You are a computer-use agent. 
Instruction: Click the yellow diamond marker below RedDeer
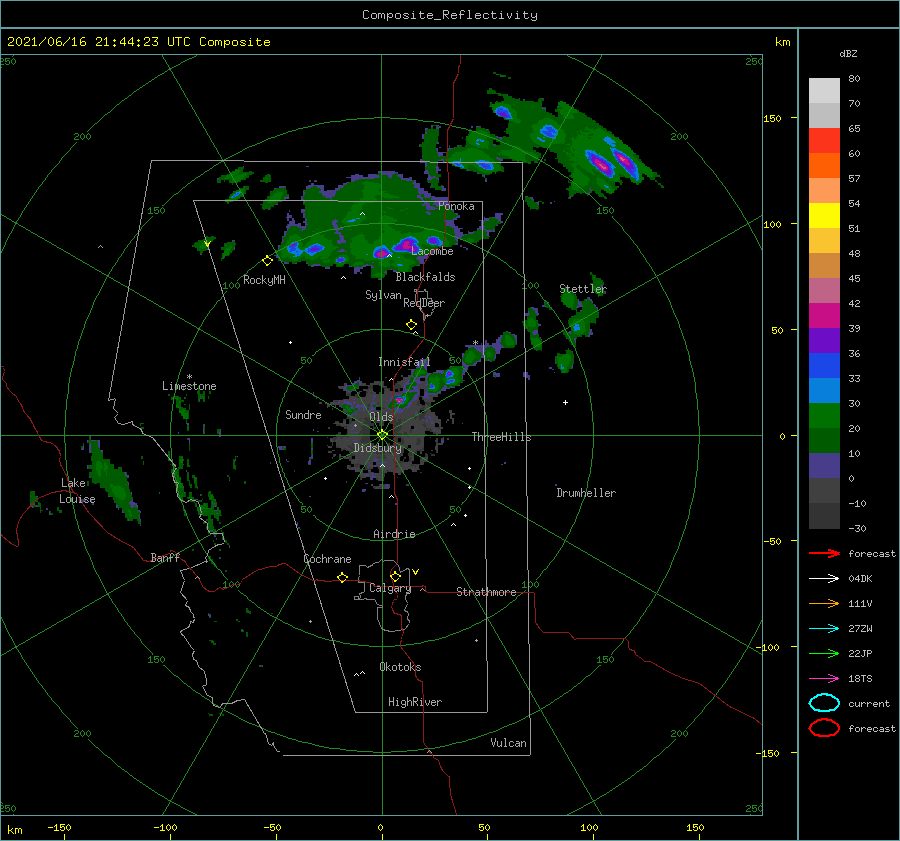[x=411, y=325]
